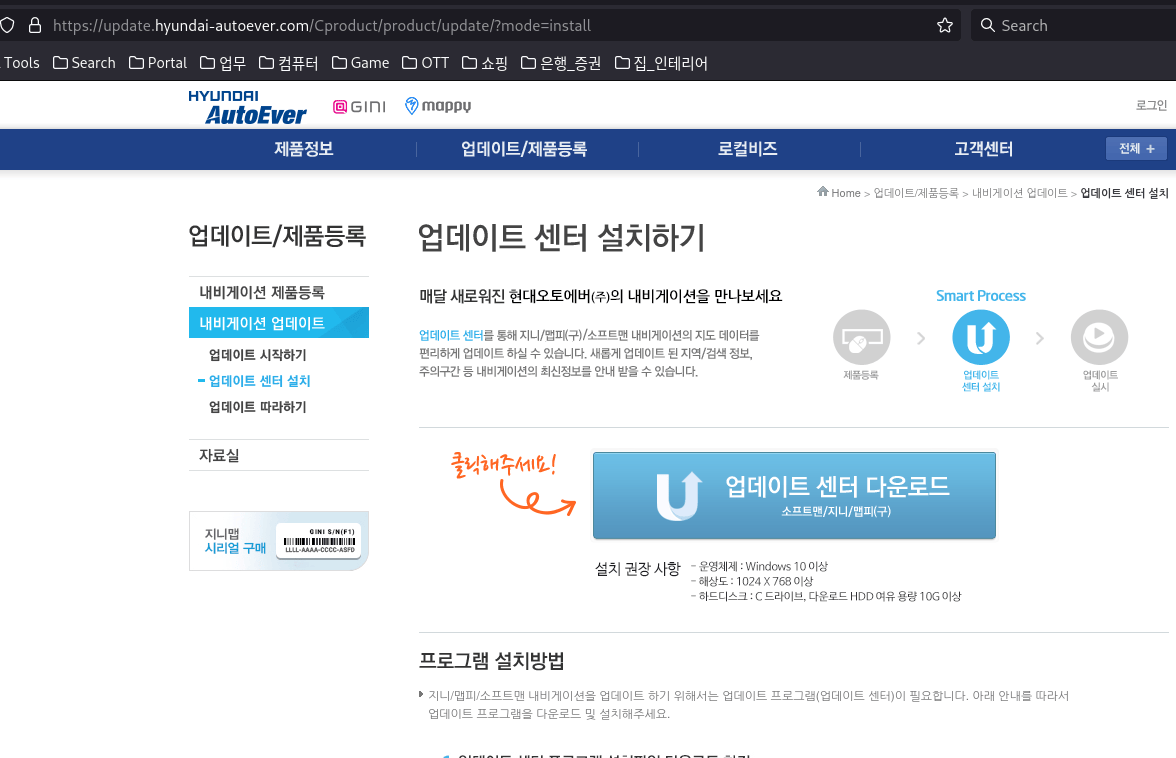Open the 컴퓨터 bookmark folder
The image size is (1176, 758).
click(x=289, y=63)
